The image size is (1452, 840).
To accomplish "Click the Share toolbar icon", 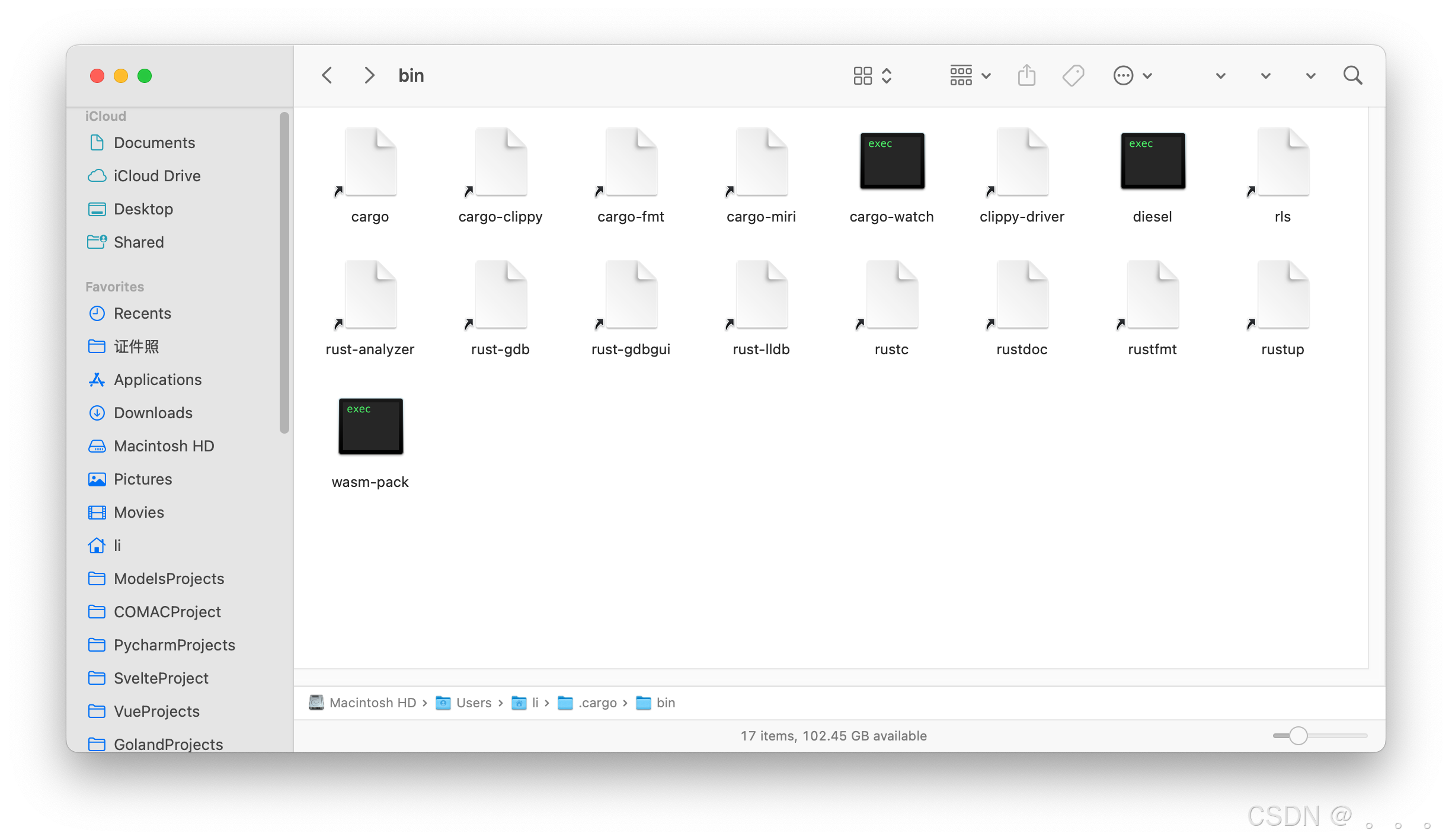I will (x=1026, y=75).
